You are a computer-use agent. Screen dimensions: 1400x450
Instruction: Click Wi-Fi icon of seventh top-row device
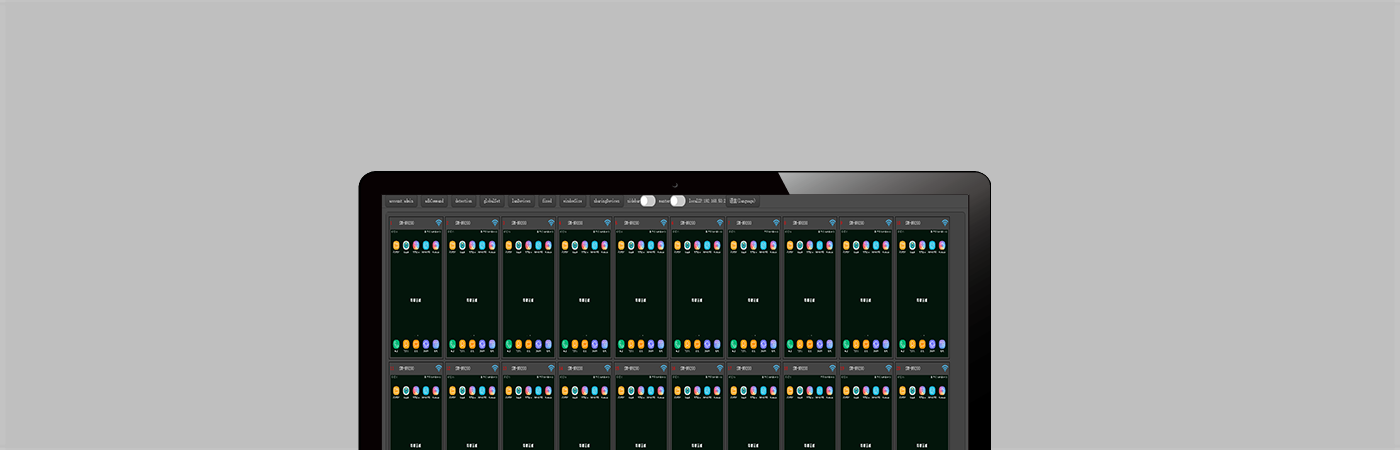tap(775, 223)
